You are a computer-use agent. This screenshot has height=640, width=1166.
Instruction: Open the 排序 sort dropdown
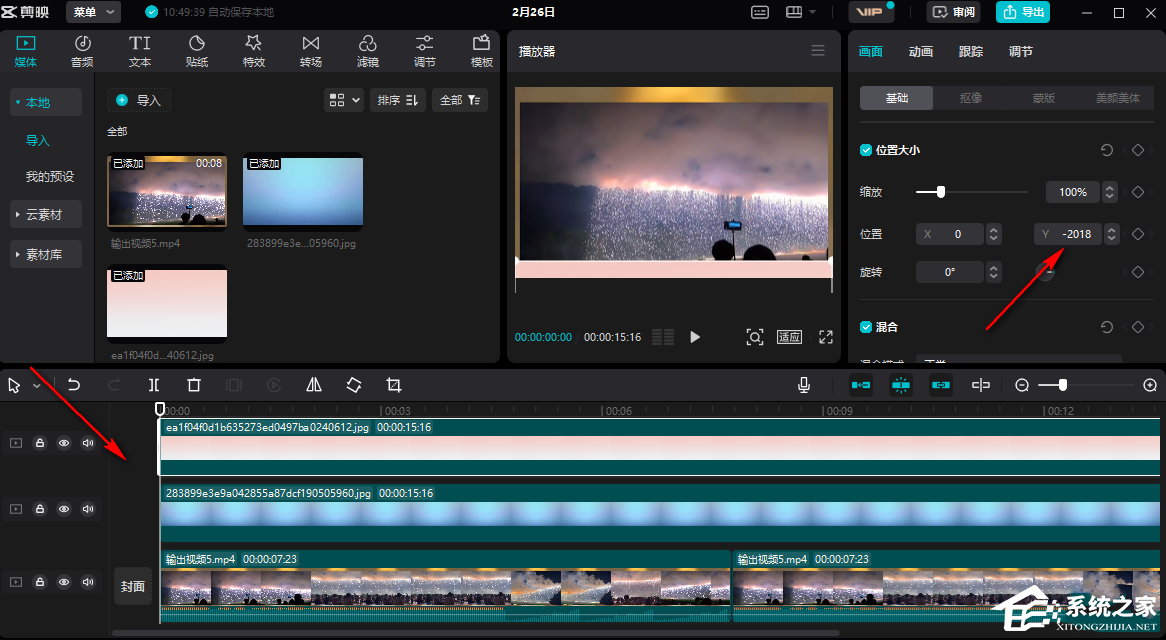398,100
